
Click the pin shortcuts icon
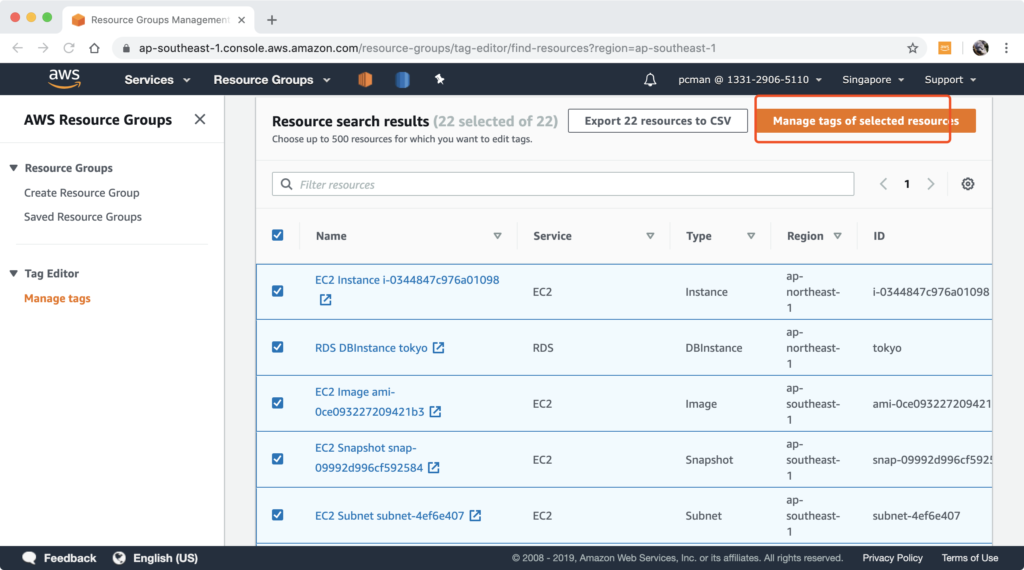440,79
